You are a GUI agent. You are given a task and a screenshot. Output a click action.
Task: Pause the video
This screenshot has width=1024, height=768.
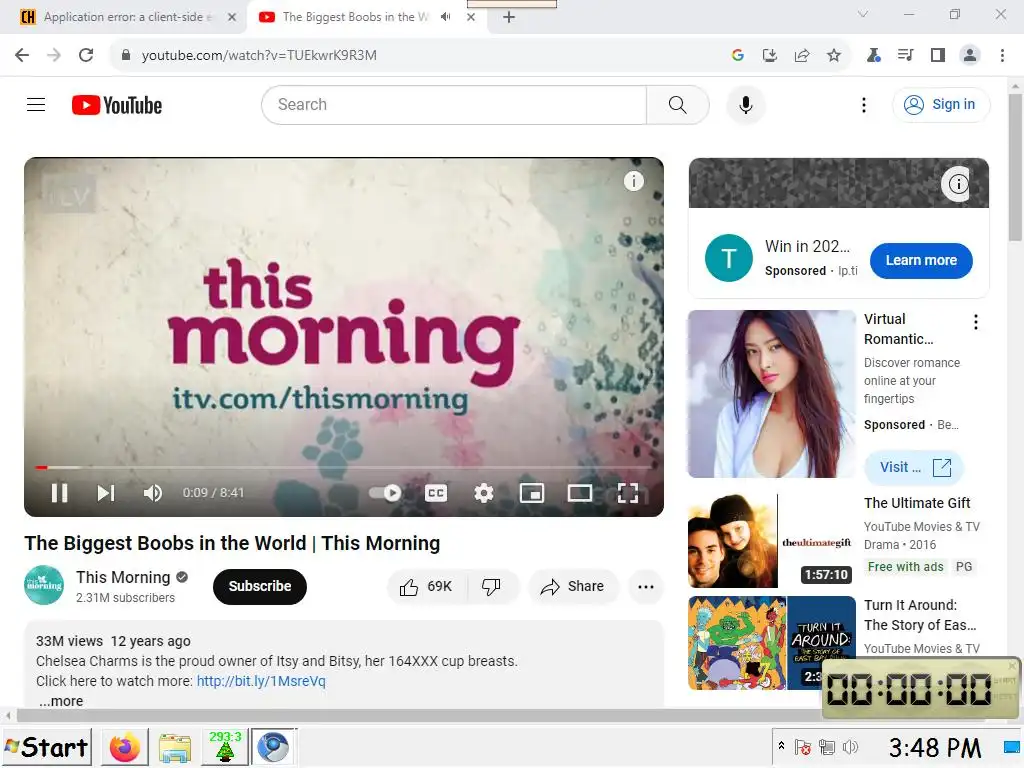point(59,493)
